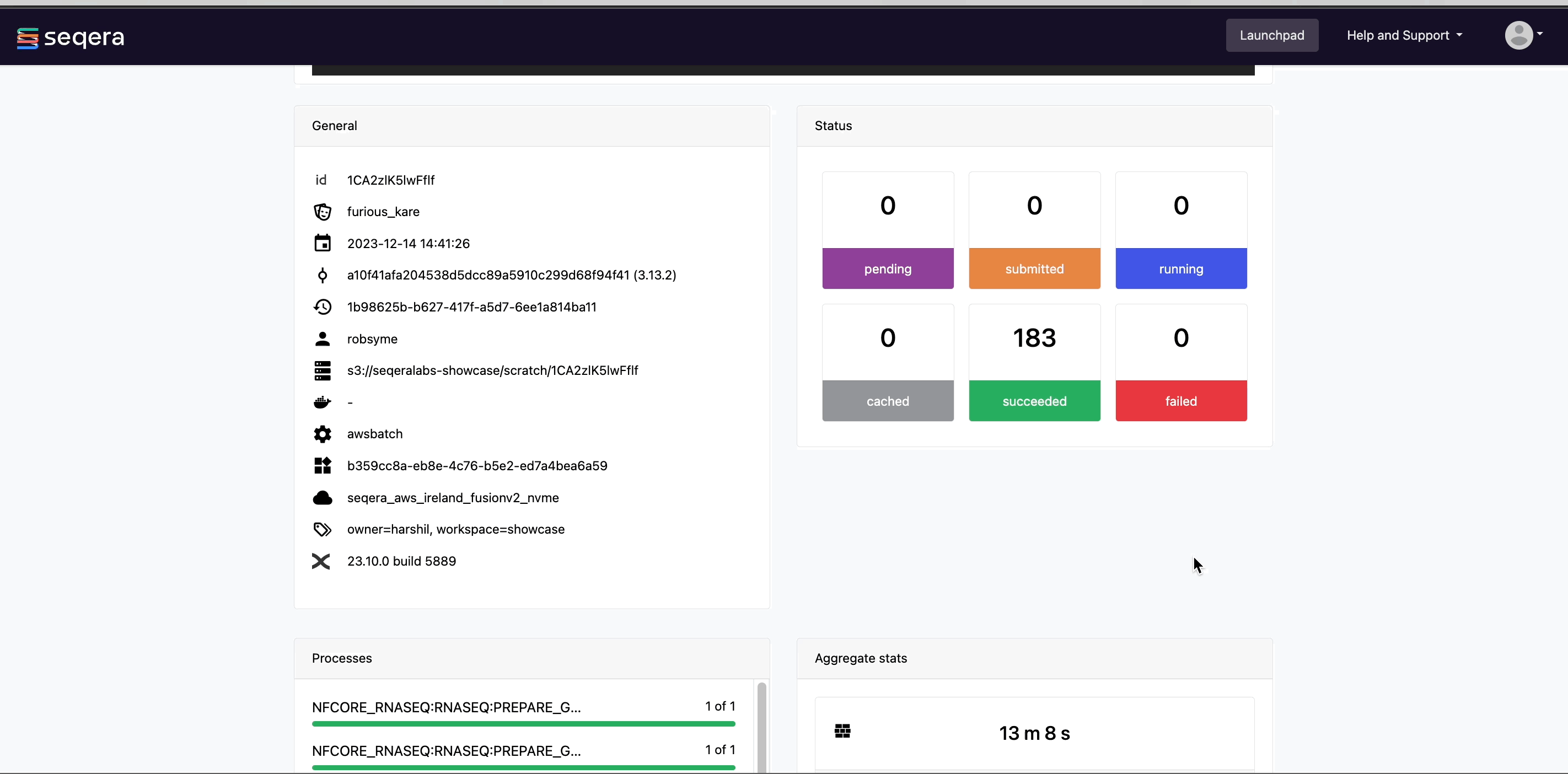The width and height of the screenshot is (1568, 774).
Task: Click the session history icon next to session ID
Action: [323, 307]
